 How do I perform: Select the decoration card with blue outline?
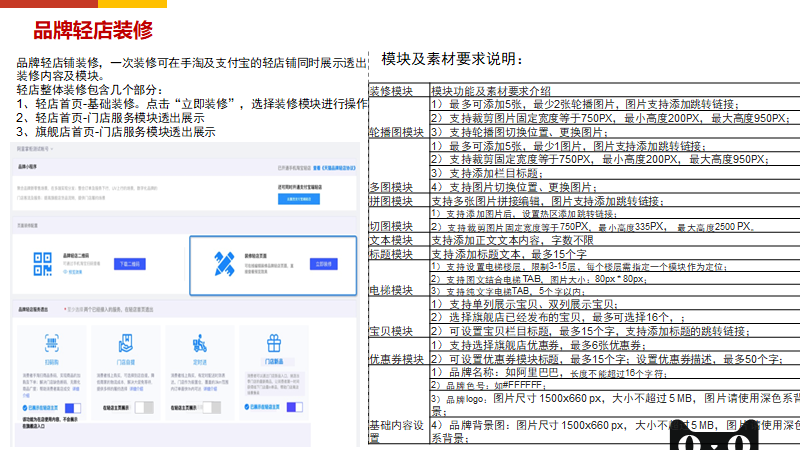tap(273, 265)
